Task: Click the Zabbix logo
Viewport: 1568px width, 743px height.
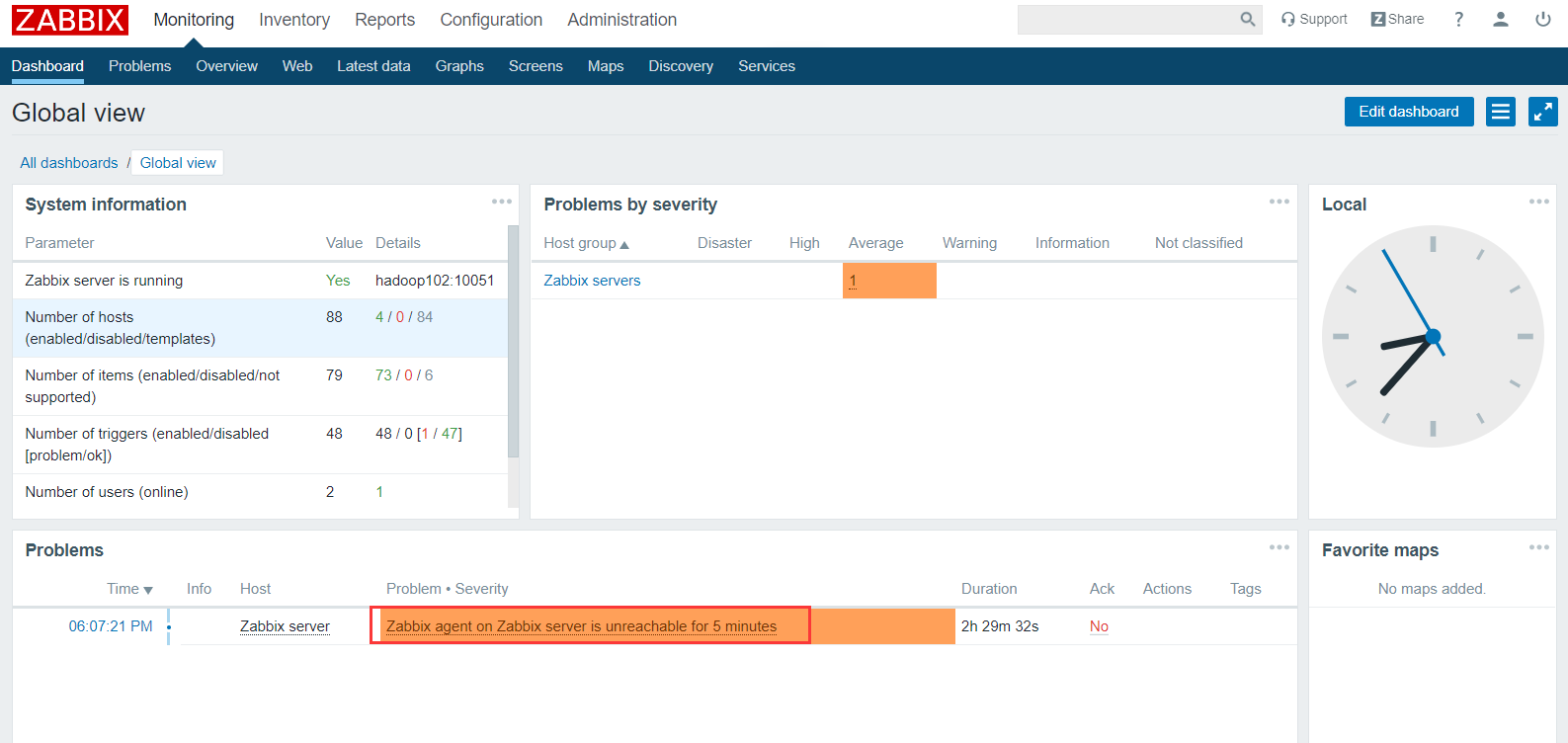Action: click(x=70, y=20)
